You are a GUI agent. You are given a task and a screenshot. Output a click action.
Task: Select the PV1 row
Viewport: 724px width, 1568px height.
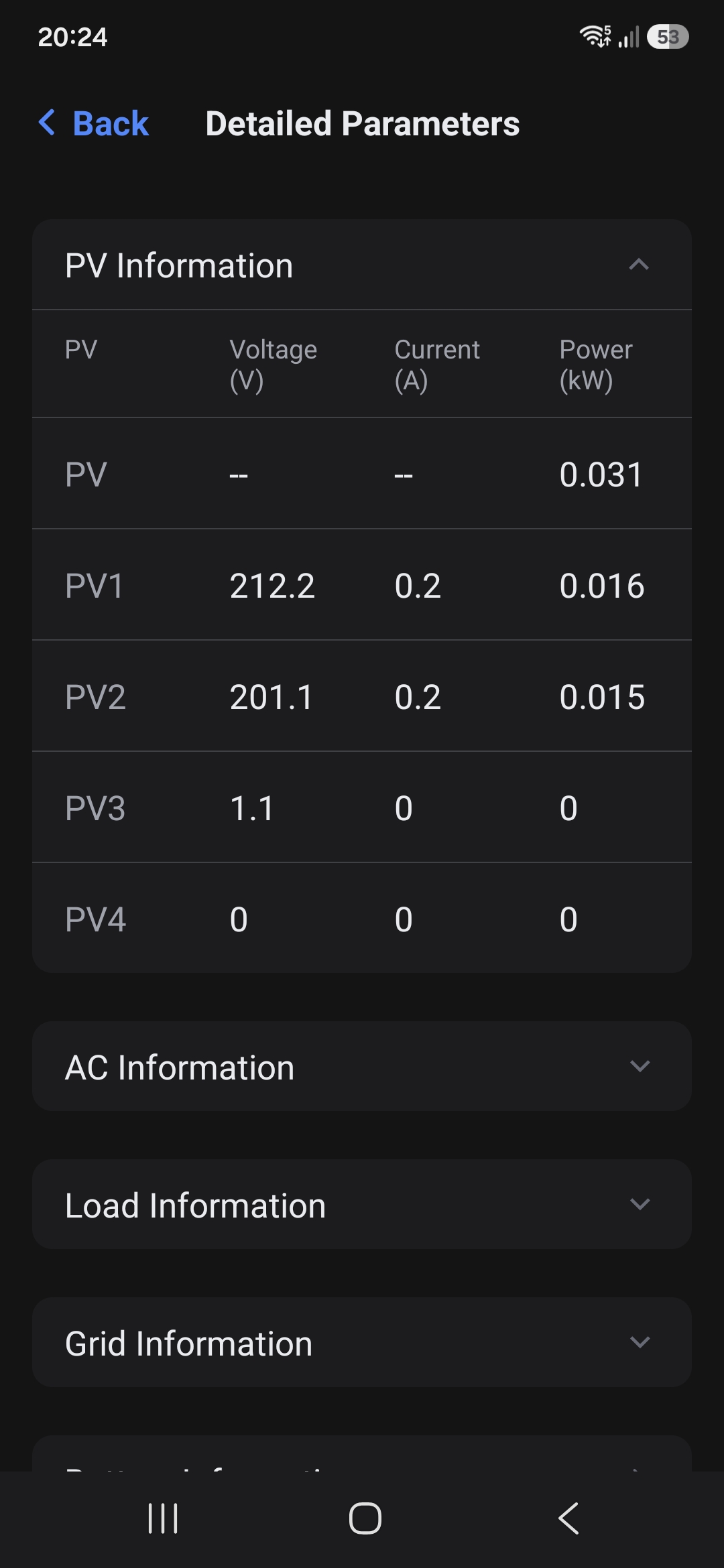[362, 585]
